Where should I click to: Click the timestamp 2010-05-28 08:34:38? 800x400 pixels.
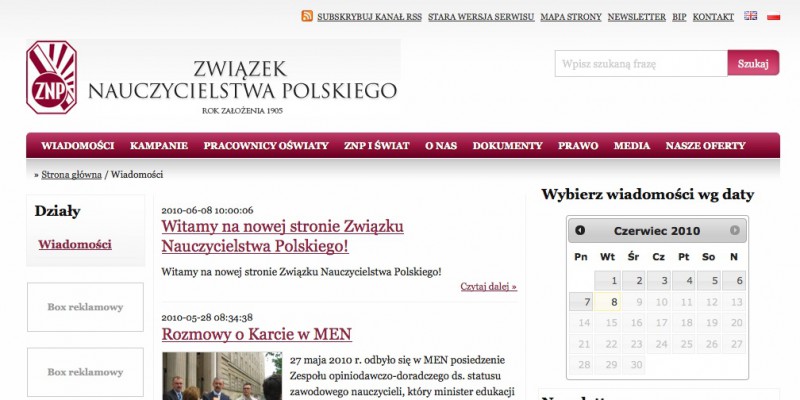pos(207,317)
